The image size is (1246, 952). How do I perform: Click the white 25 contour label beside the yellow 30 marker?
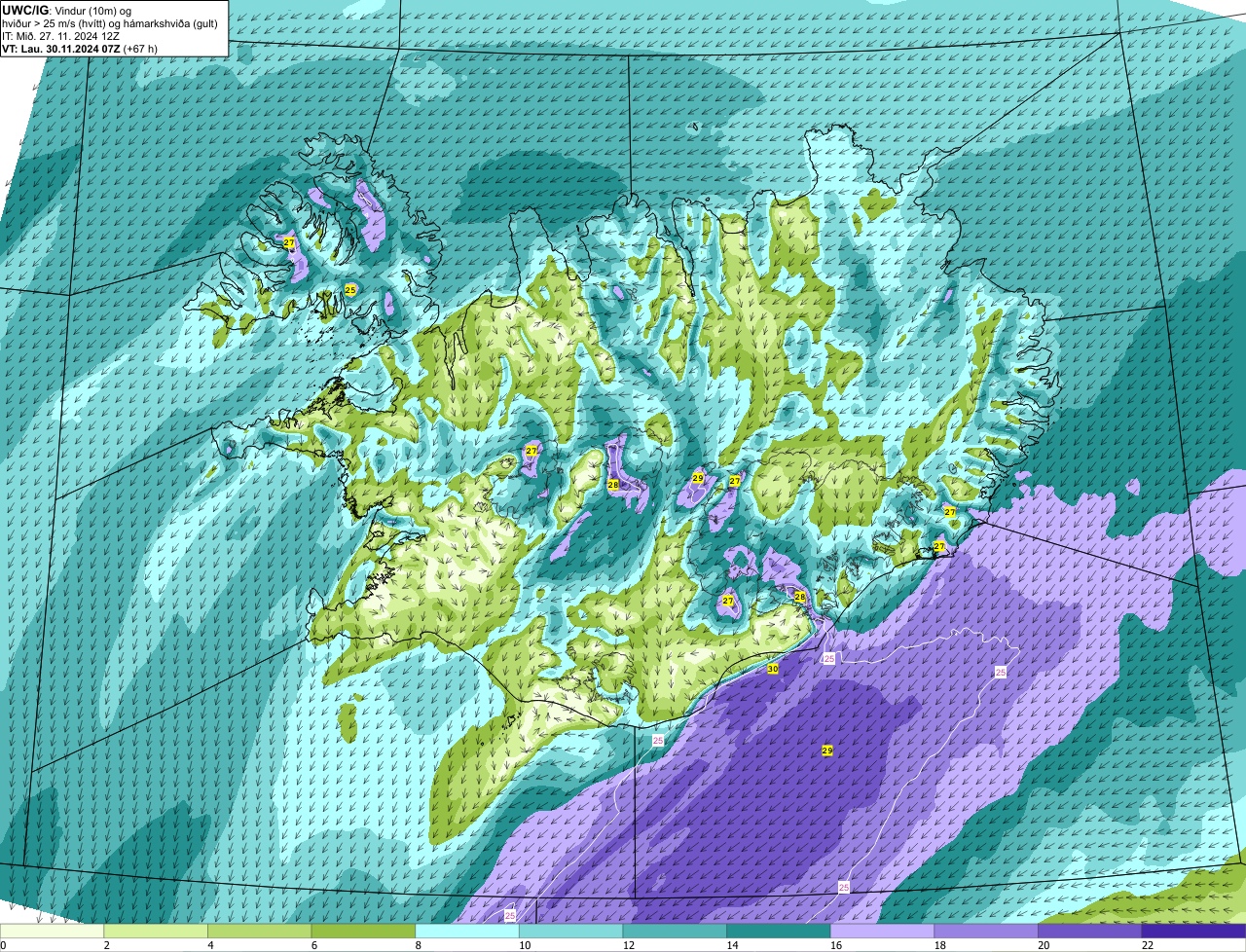pos(829,659)
